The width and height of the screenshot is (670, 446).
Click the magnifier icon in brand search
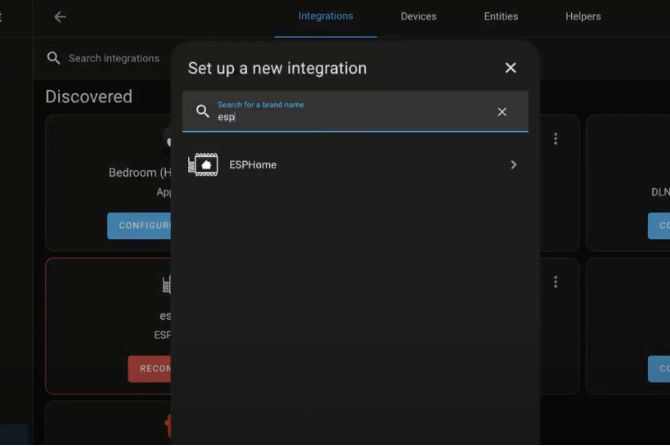203,112
